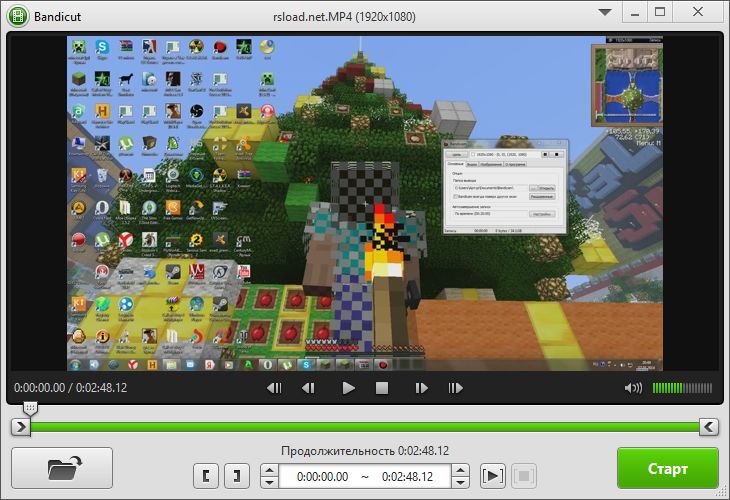Click the video preview frame
Screen dimensions: 730x500
tap(365, 204)
